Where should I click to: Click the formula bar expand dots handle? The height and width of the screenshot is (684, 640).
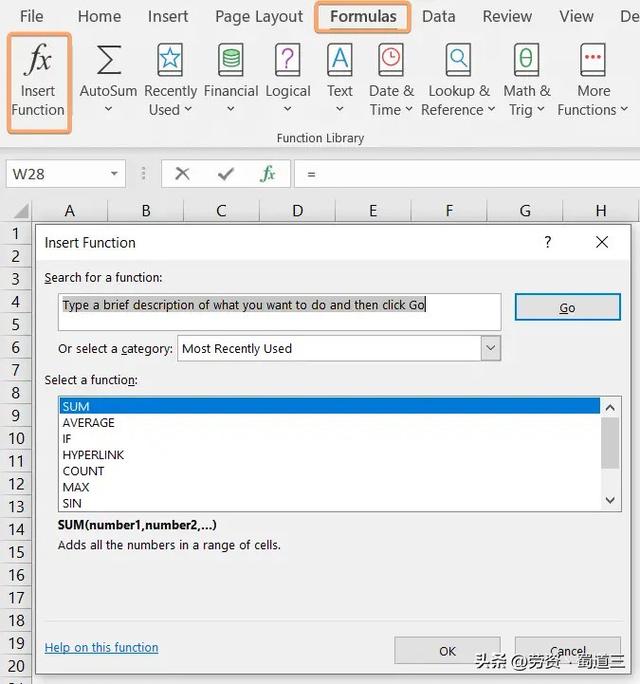143,173
